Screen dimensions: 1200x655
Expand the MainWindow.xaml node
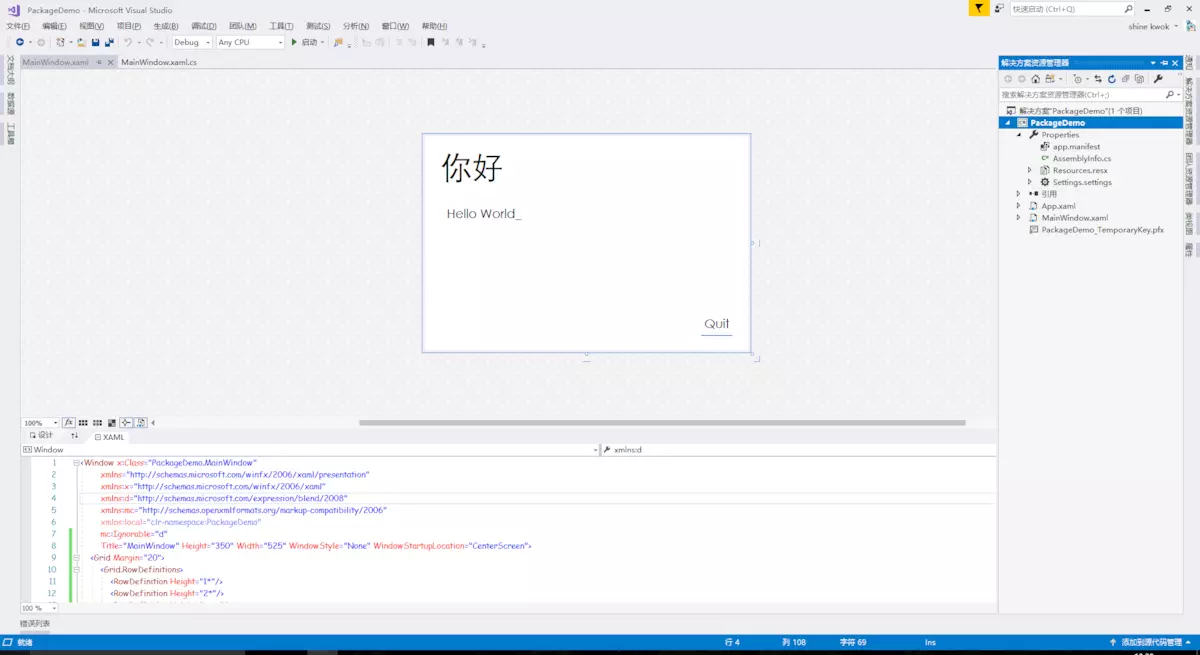point(1019,218)
